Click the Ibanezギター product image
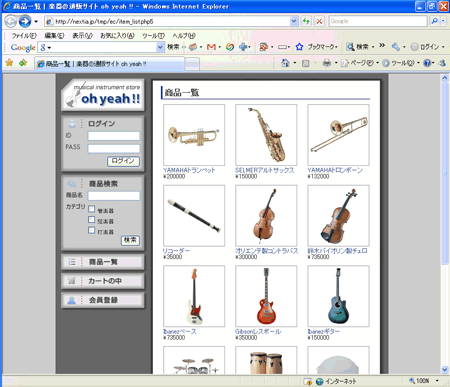This screenshot has height=387, width=450. click(x=338, y=296)
